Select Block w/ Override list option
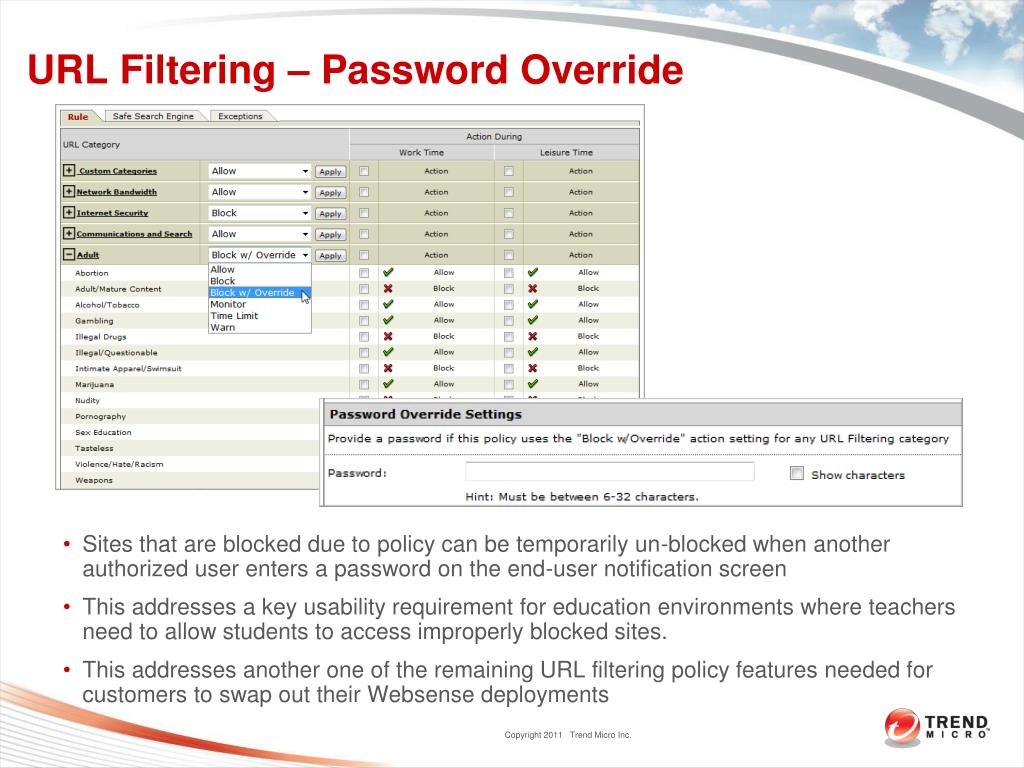Image resolution: width=1024 pixels, height=768 pixels. click(259, 293)
